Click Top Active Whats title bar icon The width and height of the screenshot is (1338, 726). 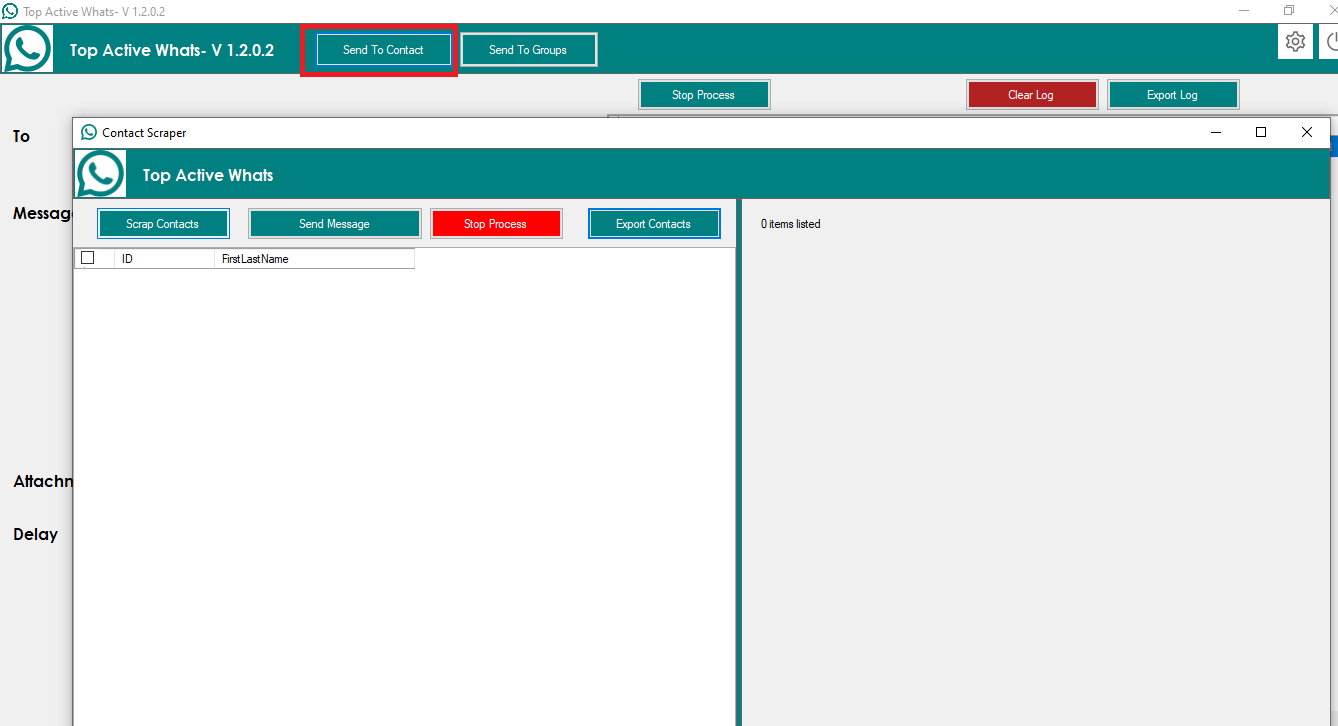click(x=10, y=11)
